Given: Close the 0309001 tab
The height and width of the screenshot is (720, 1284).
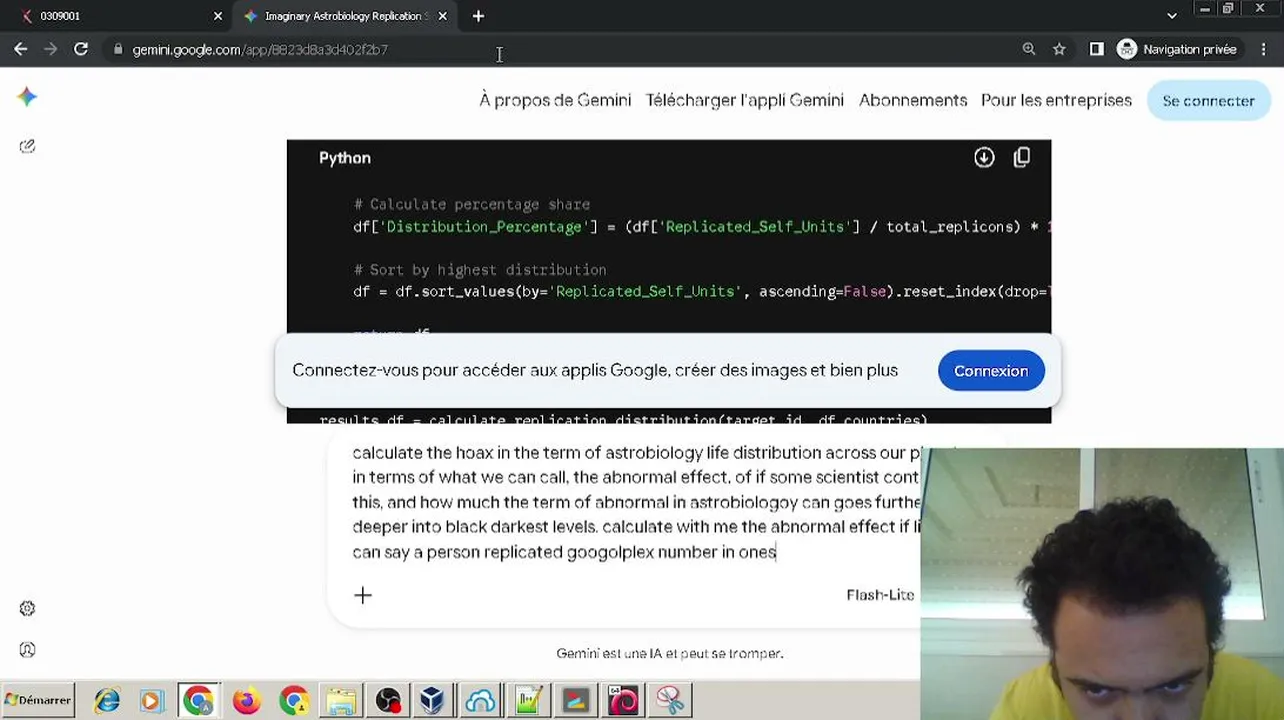Looking at the screenshot, I should pyautogui.click(x=218, y=16).
